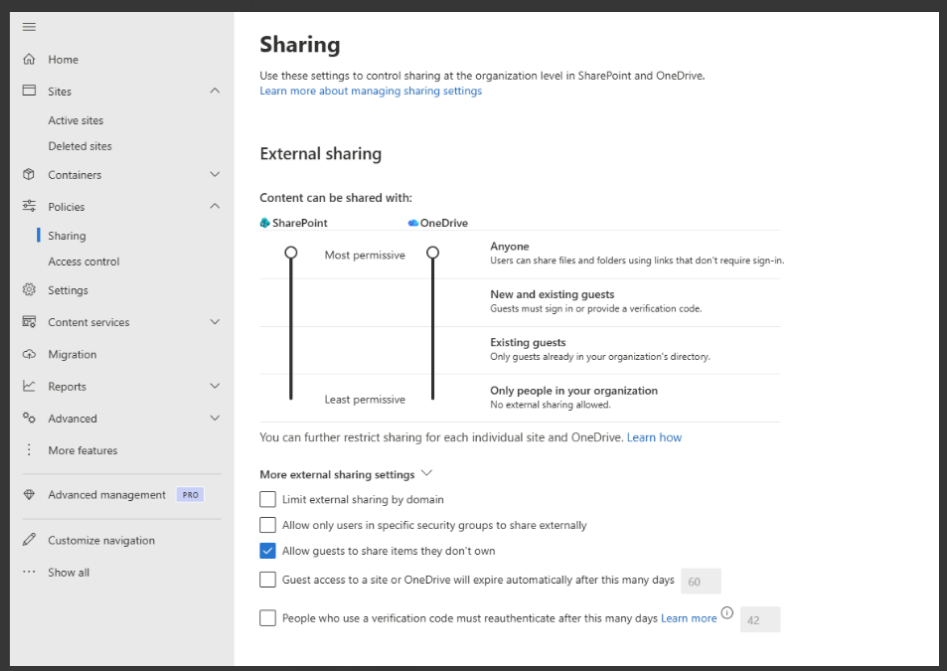Image resolution: width=947 pixels, height=671 pixels.
Task: Click the External sharing heading
Action: click(321, 154)
